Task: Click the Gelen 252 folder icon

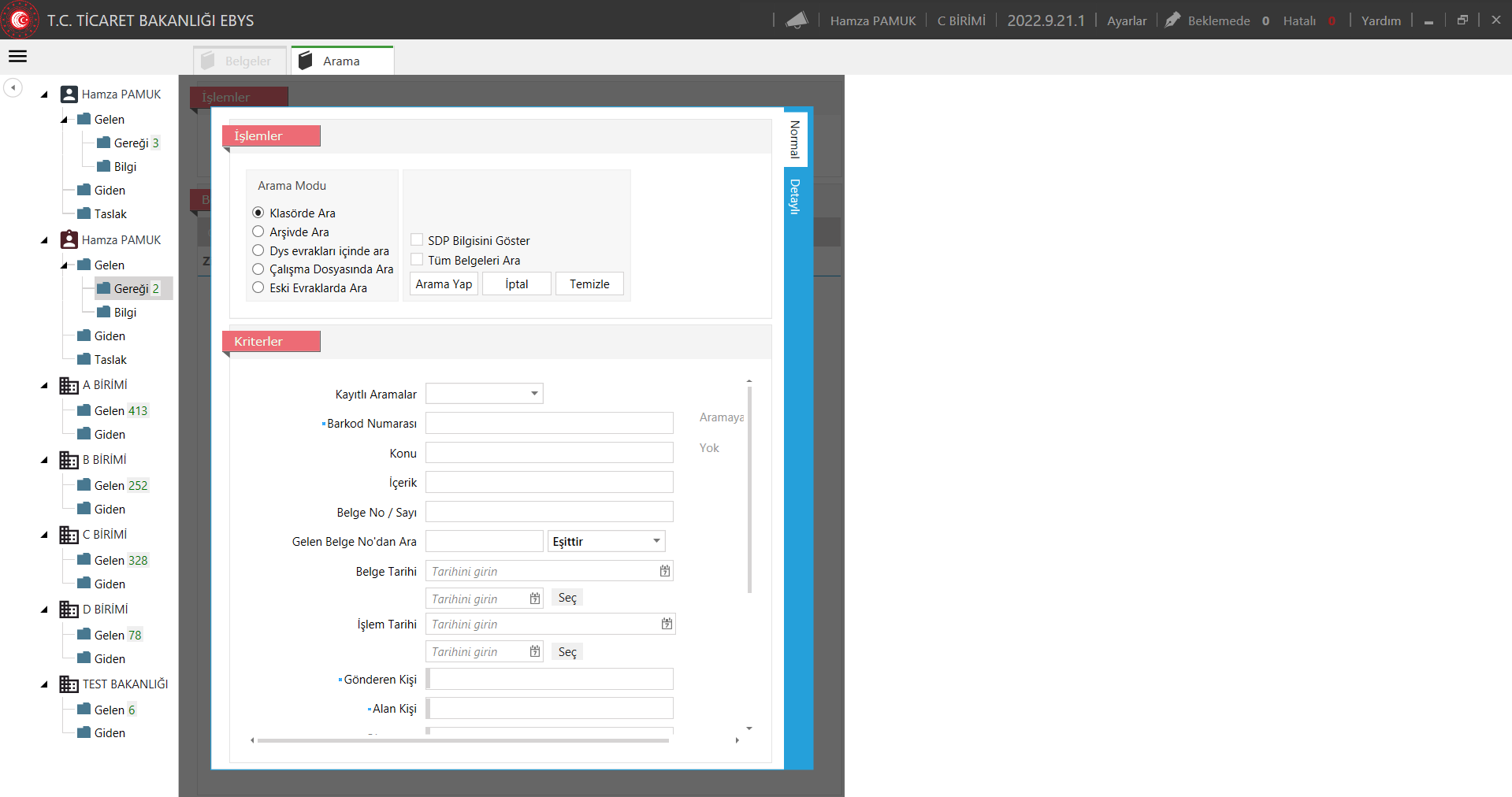Action: coord(84,485)
